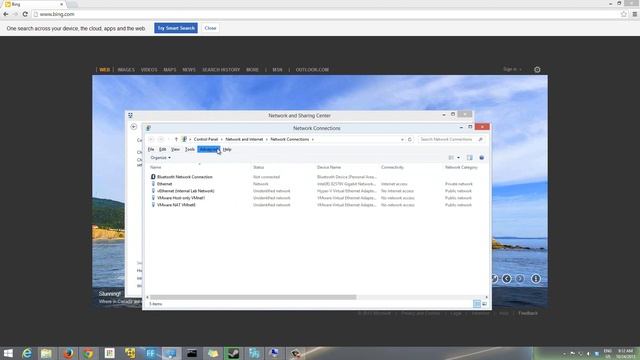640x360 pixels.
Task: Sort by the Device Name column header
Action: [329, 167]
